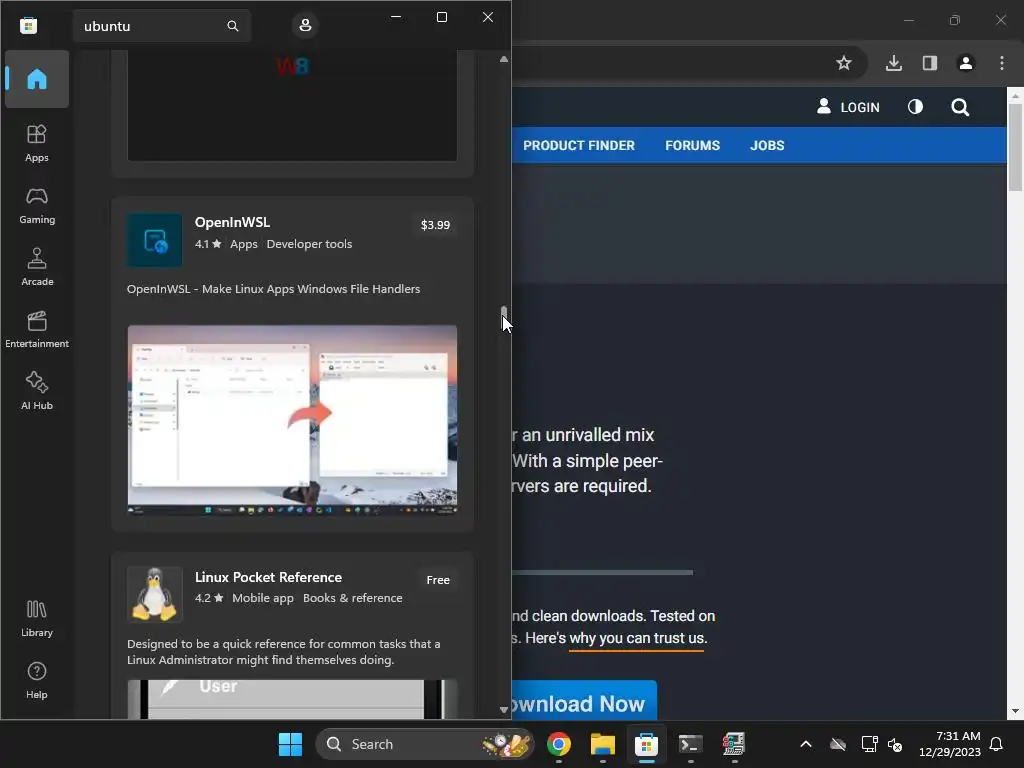Open the OpenInWSL screenshot preview
This screenshot has width=1024, height=768.
(x=292, y=420)
